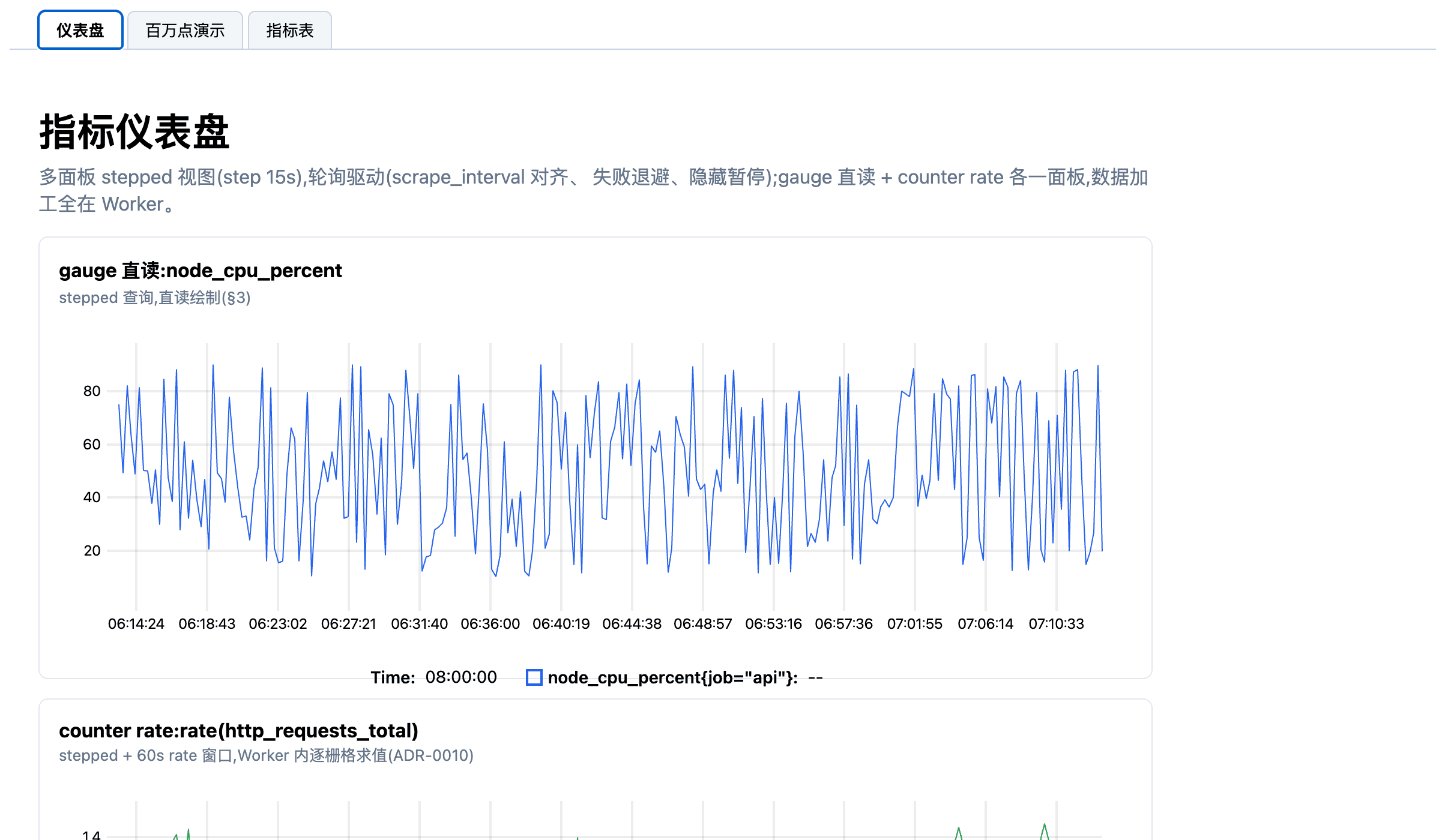Click legend label node_cpu_percent{job="api"}
The width and height of the screenshot is (1436, 840).
[673, 677]
